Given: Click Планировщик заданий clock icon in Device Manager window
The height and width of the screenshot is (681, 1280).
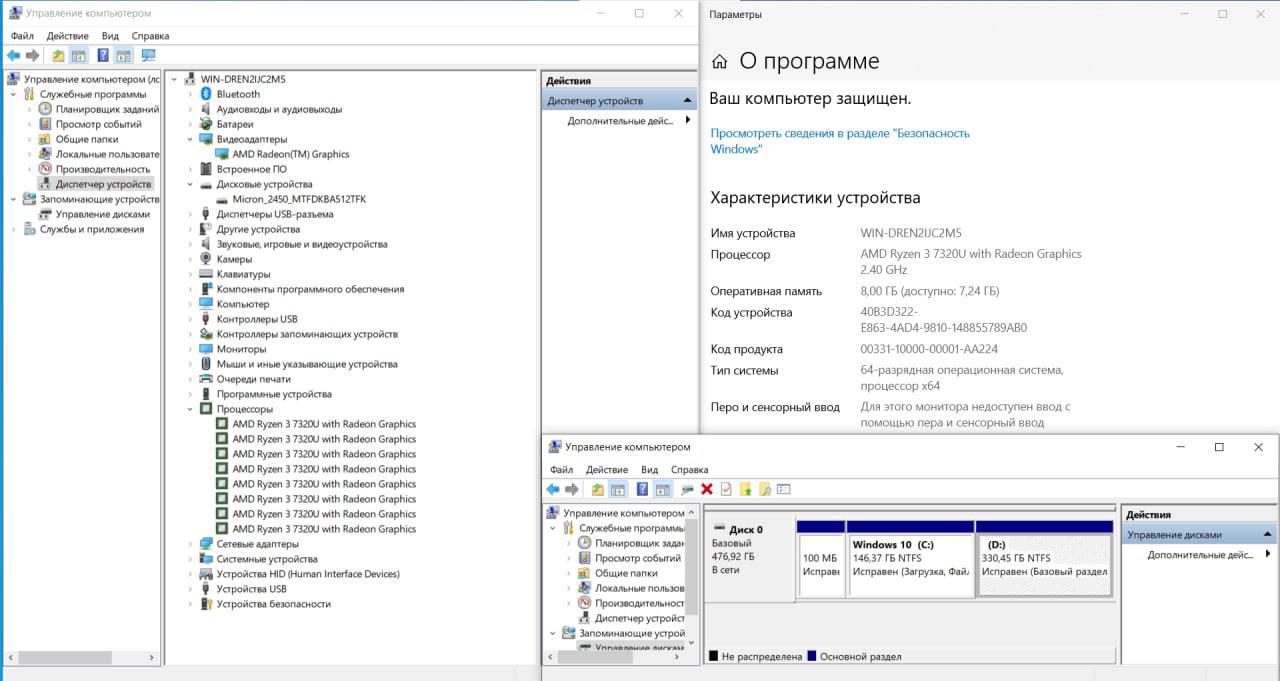Looking at the screenshot, I should (45, 109).
